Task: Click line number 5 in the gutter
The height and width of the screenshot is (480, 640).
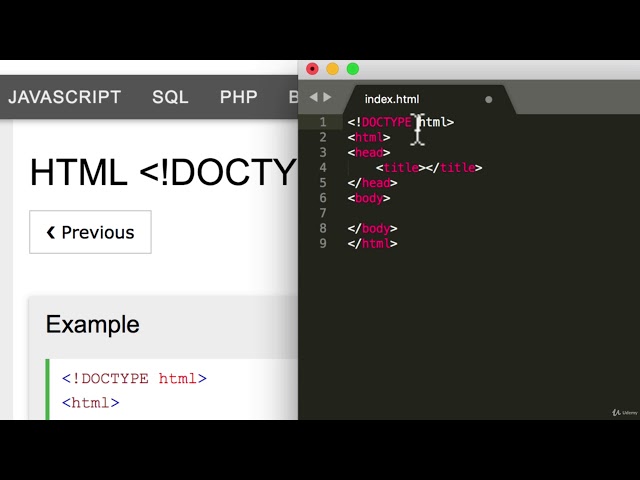Action: 323,182
